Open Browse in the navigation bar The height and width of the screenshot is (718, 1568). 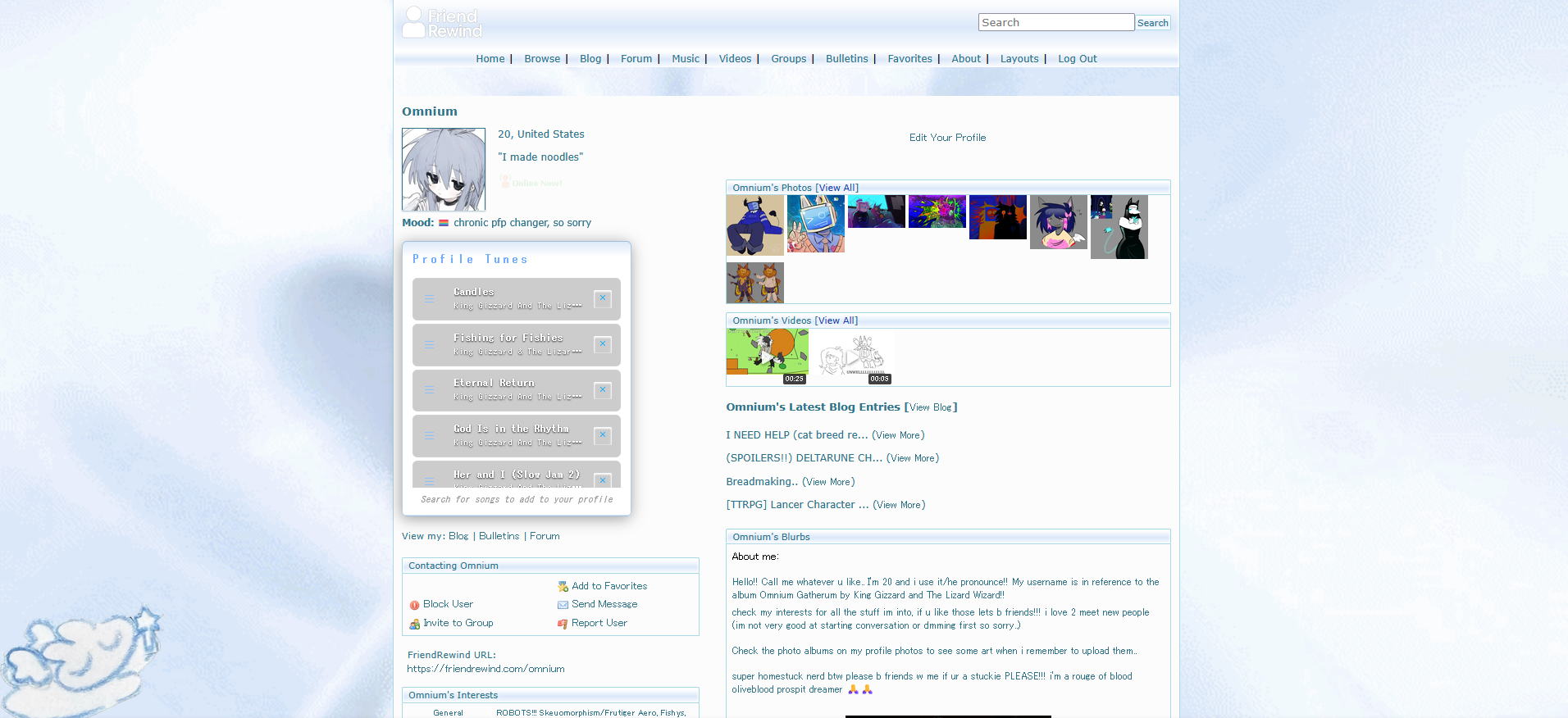pyautogui.click(x=542, y=59)
